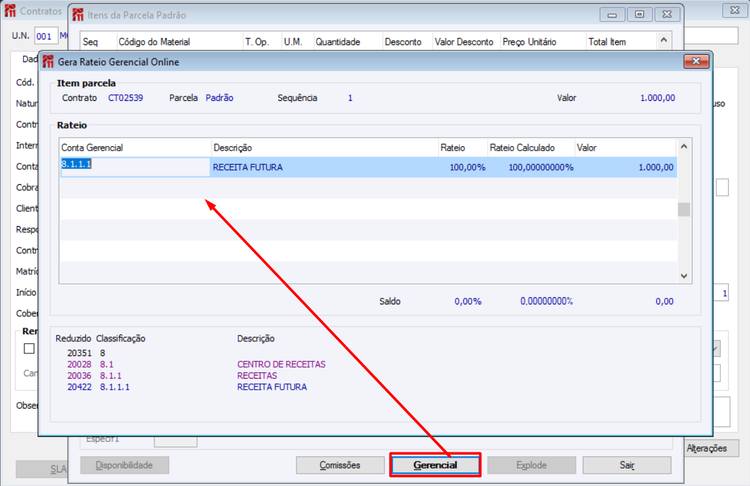Click Rateio grid scrollbar thumb
750x486 pixels.
tap(684, 210)
